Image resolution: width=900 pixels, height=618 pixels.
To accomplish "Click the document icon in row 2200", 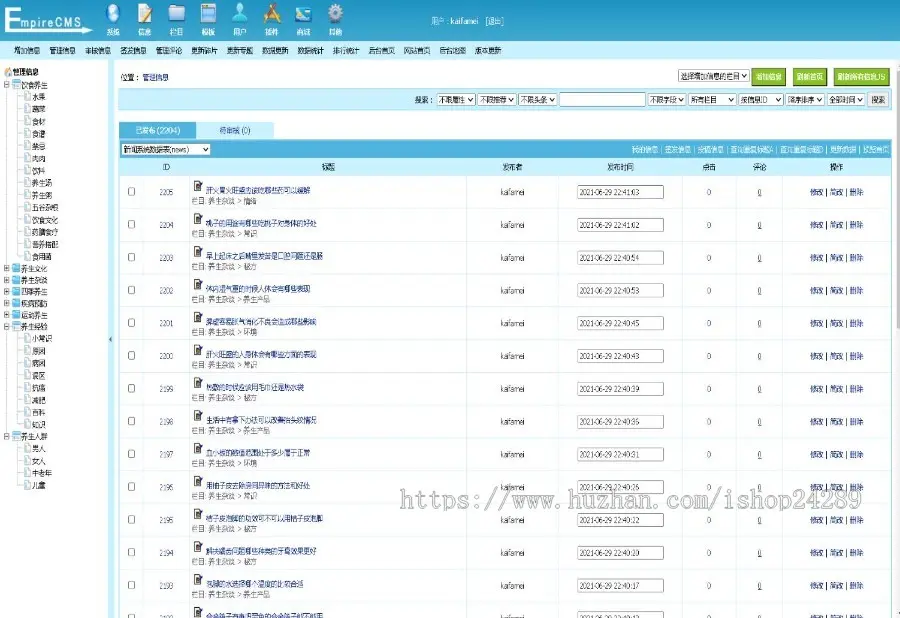I will (198, 349).
